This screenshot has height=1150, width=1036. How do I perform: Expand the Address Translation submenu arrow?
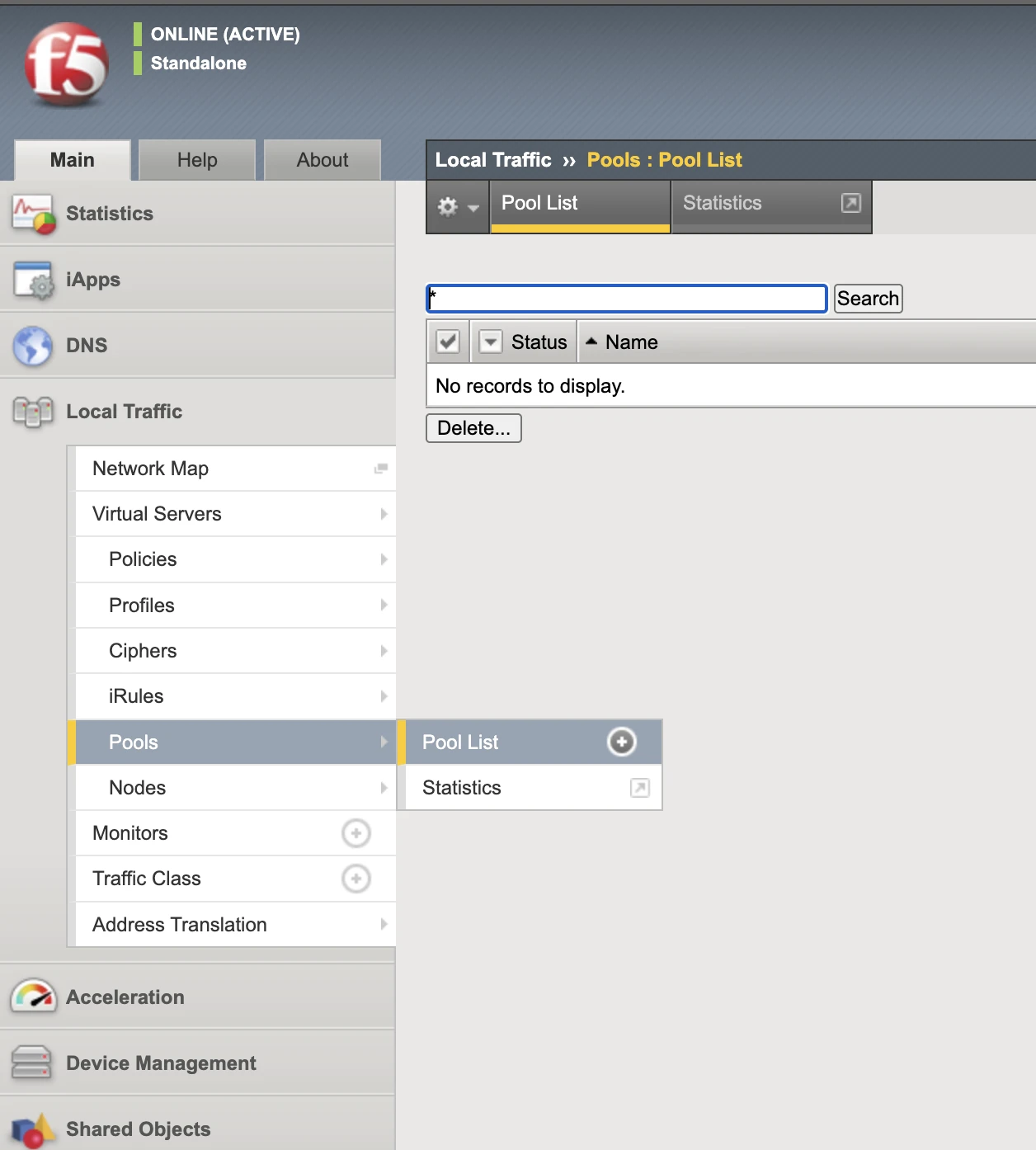coord(384,924)
